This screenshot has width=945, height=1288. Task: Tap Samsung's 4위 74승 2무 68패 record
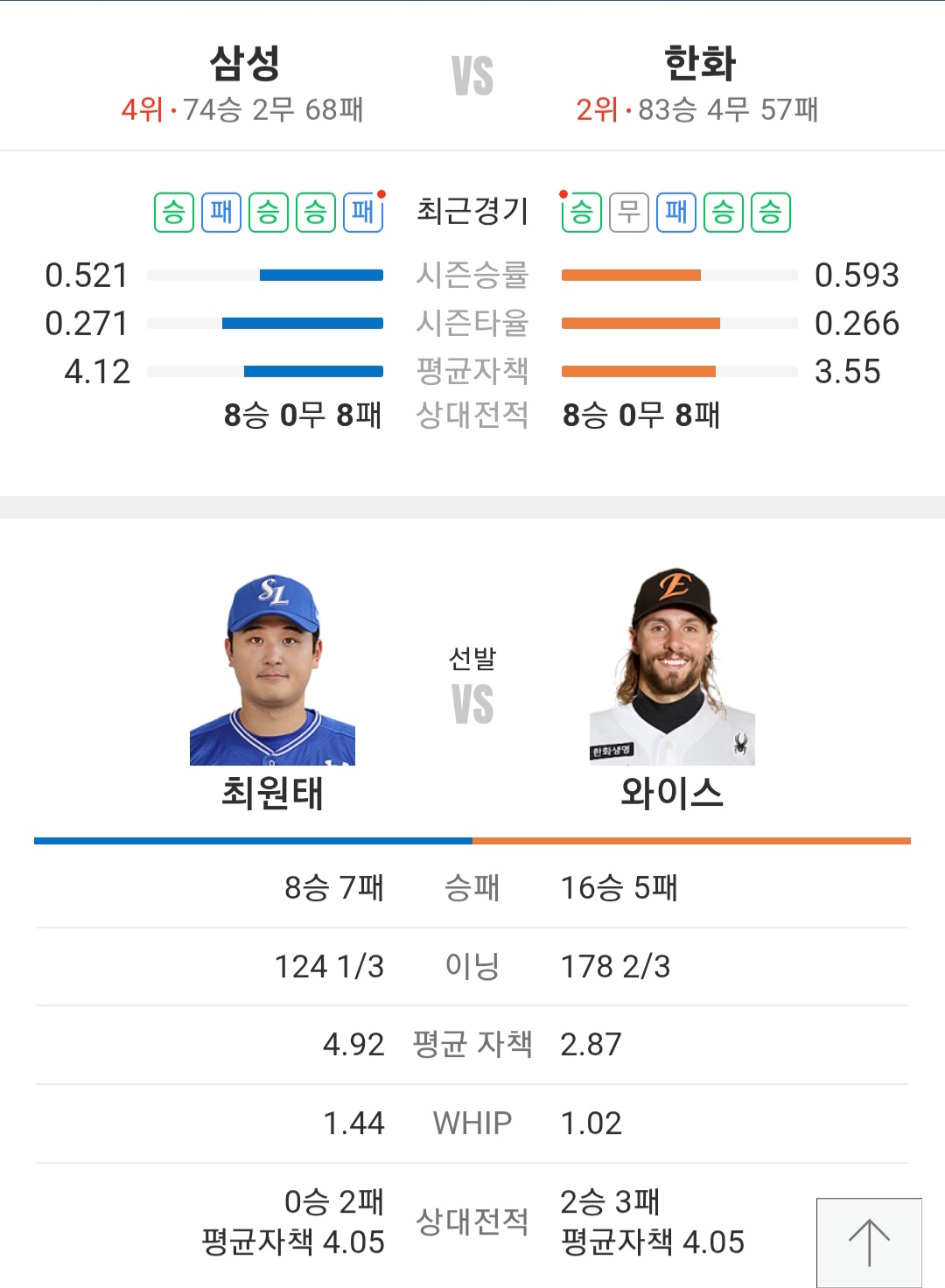[x=242, y=110]
